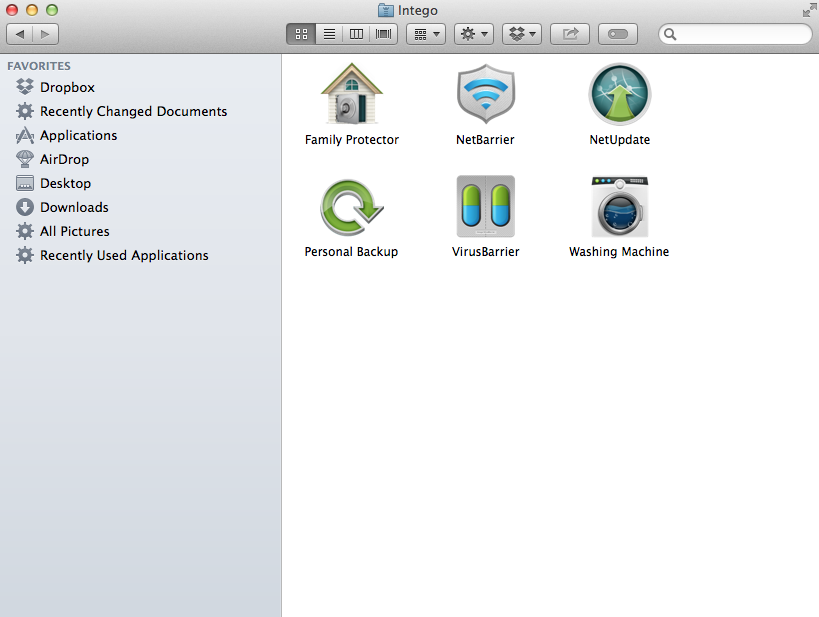Open Dropbox in the sidebar
819x617 pixels.
(x=67, y=87)
